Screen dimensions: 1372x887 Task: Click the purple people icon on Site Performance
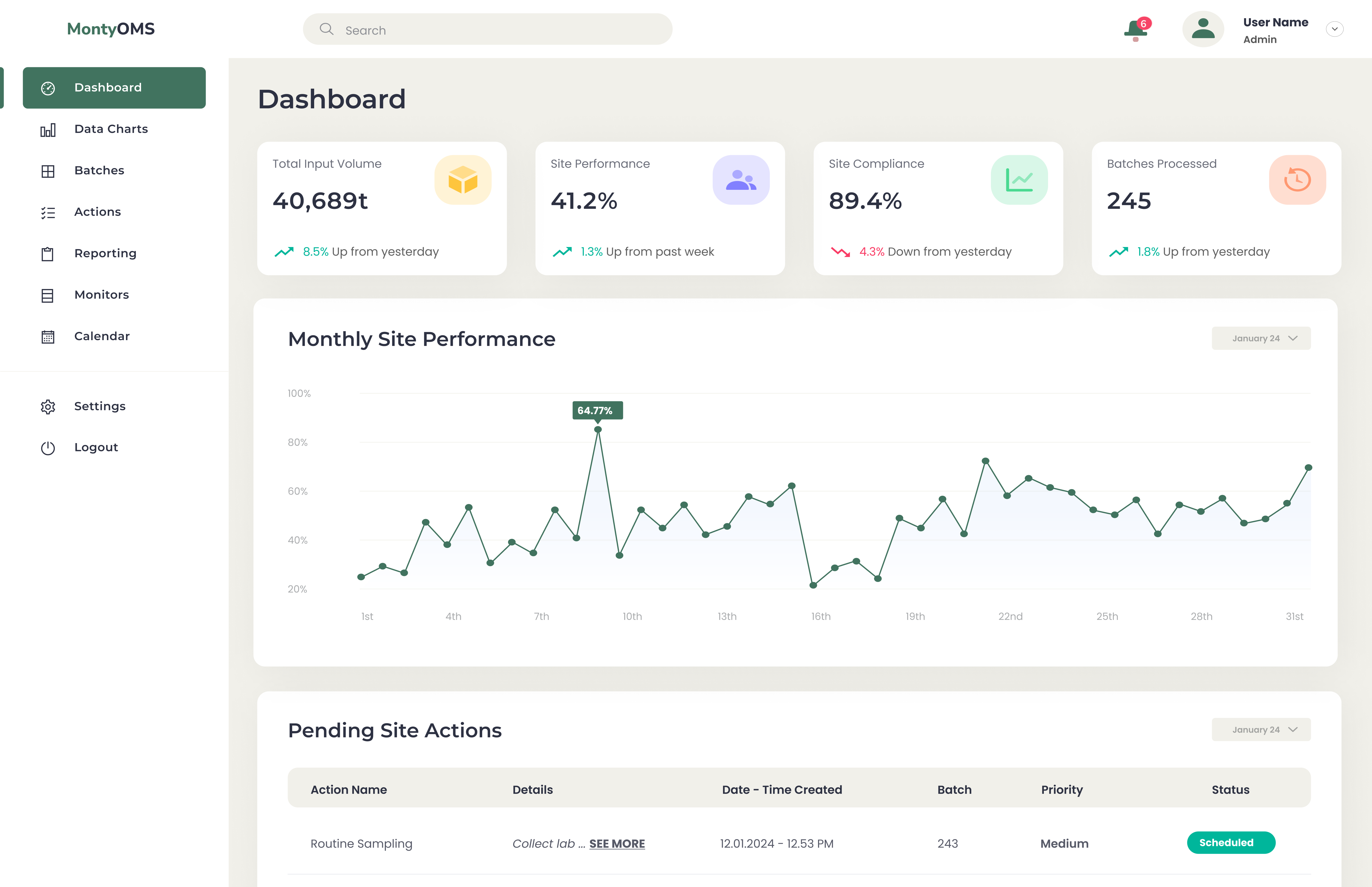[x=741, y=180]
